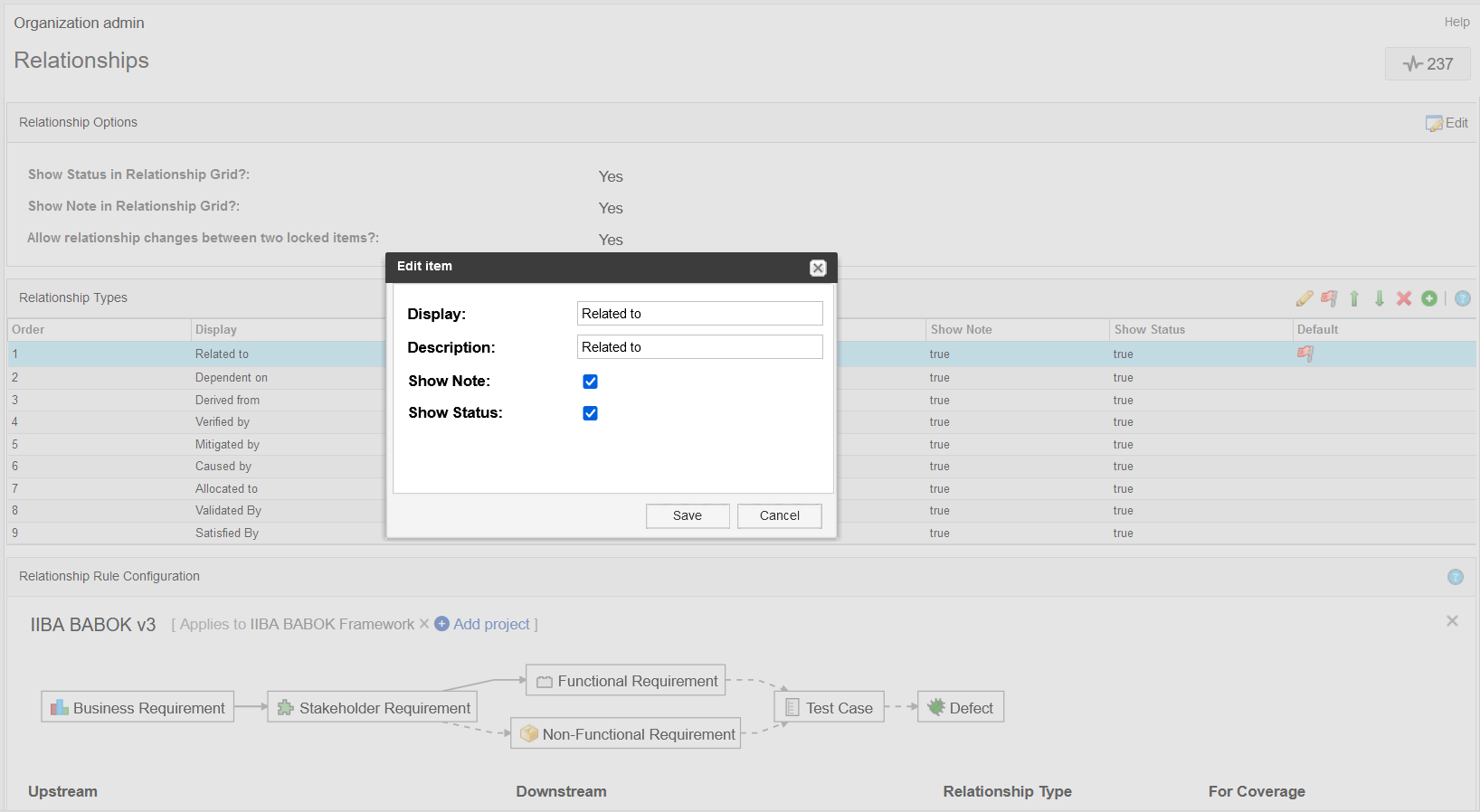Delete relationship type with red X icon

(1404, 298)
